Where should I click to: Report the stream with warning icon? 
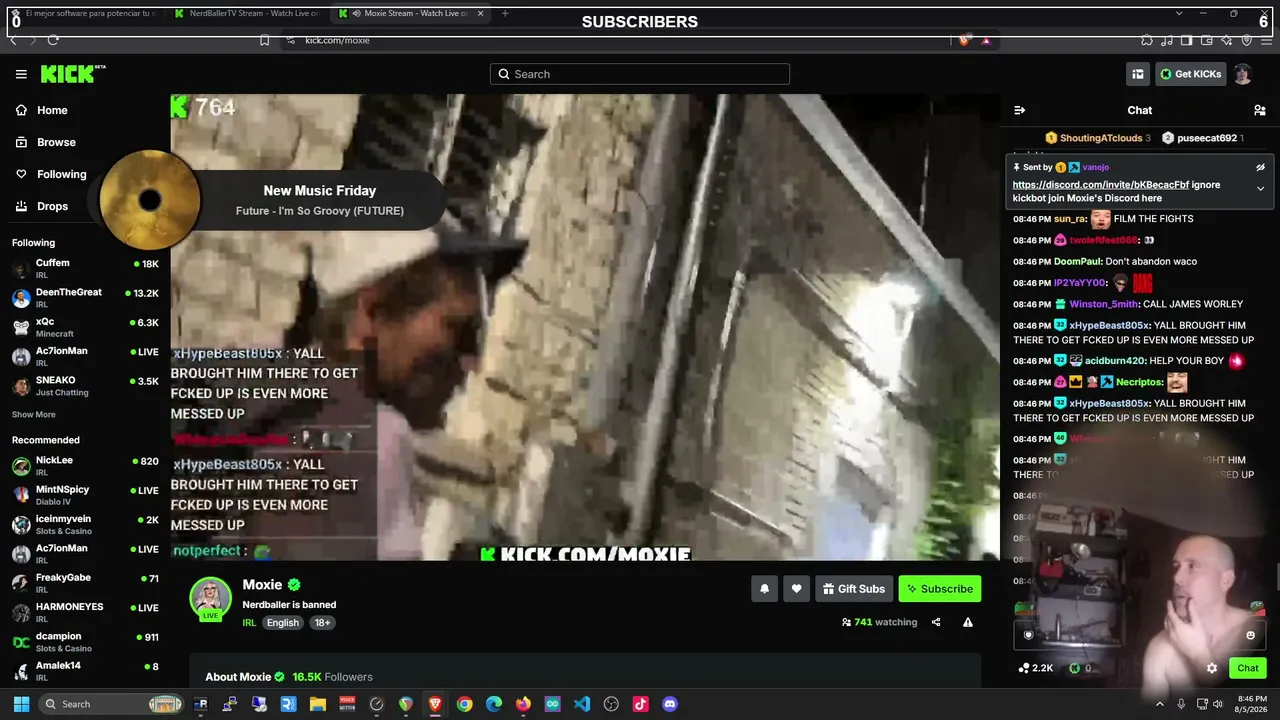(x=968, y=622)
